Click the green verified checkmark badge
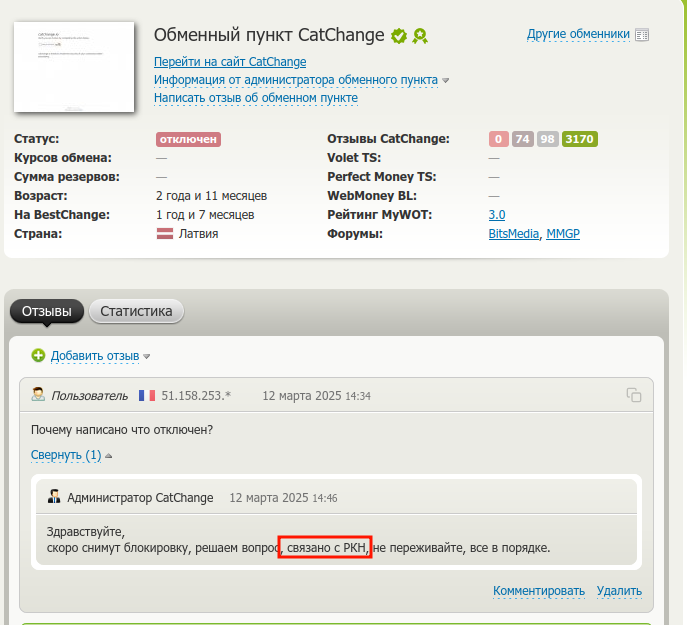 click(399, 36)
